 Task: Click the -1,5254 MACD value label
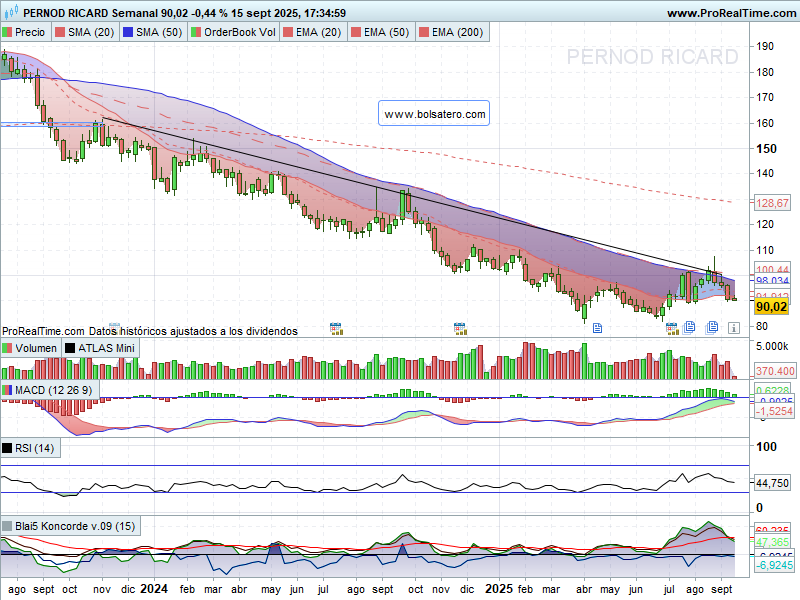click(773, 411)
